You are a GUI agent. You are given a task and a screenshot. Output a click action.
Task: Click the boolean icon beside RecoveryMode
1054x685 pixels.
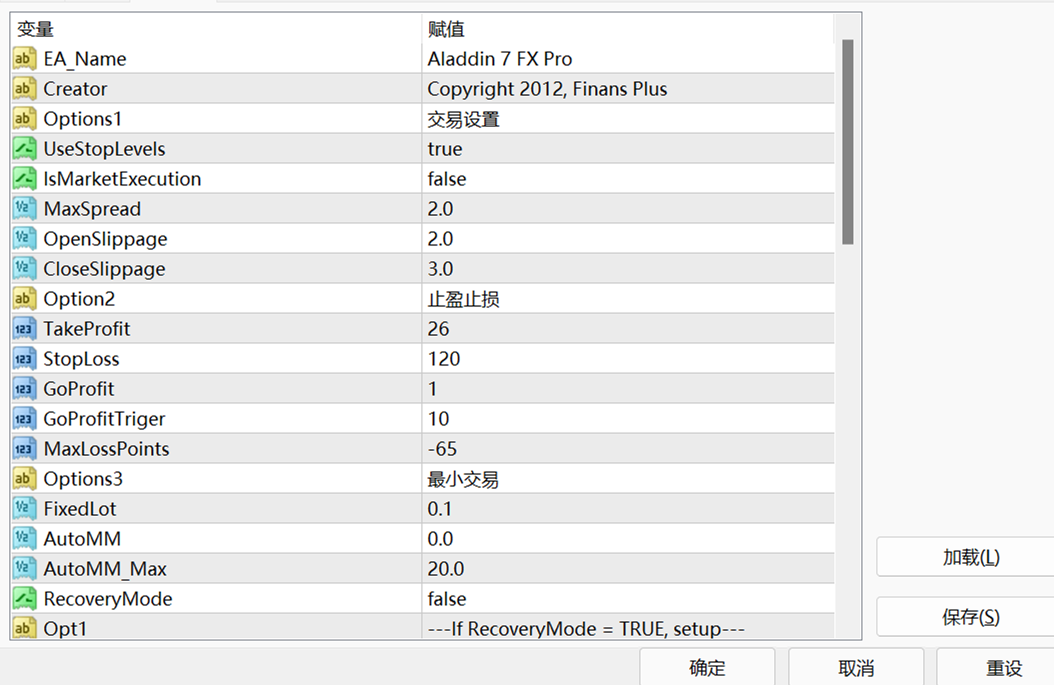[x=25, y=599]
